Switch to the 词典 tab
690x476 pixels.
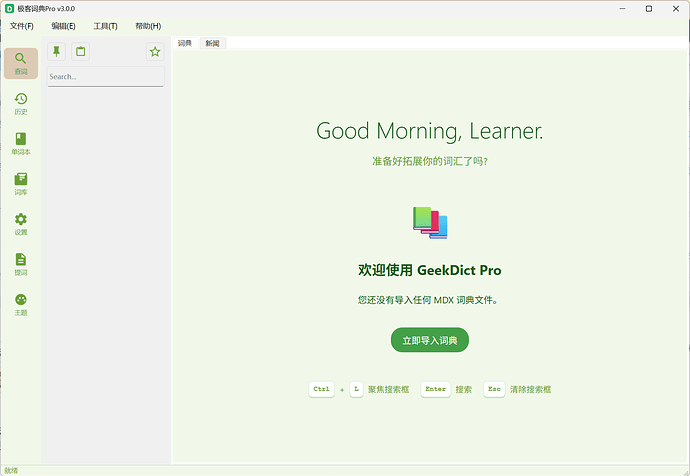point(185,43)
